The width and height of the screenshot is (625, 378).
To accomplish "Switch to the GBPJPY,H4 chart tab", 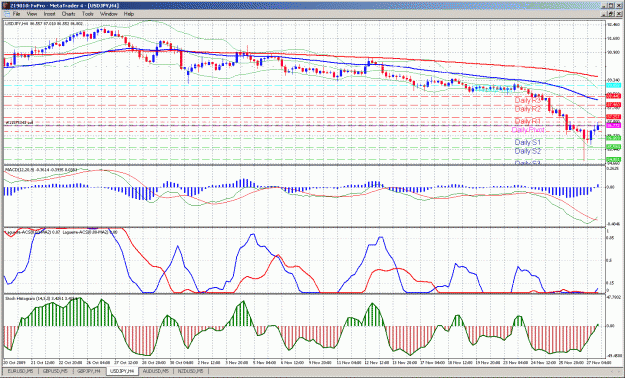I will (89, 371).
